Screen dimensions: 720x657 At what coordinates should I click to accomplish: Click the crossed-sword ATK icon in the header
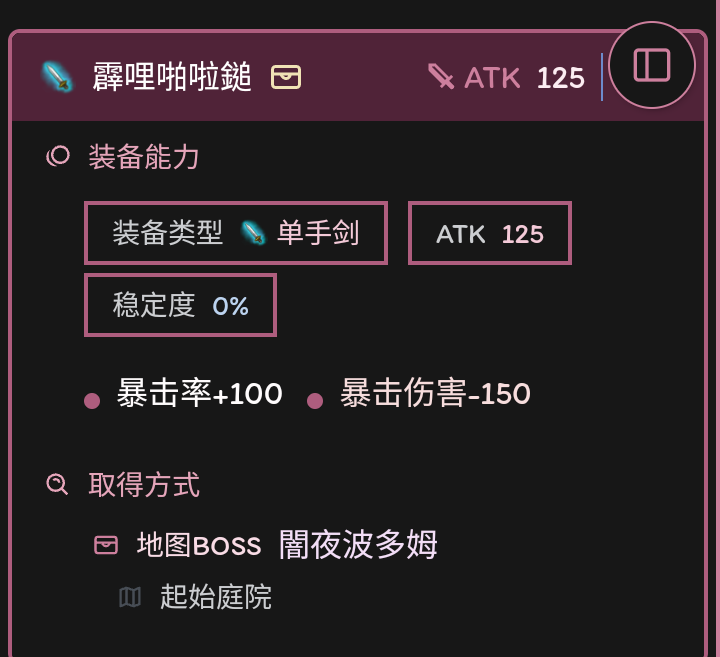441,77
